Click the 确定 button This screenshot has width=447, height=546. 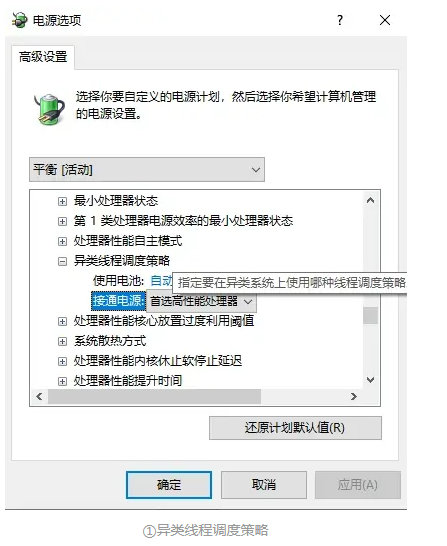(169, 485)
